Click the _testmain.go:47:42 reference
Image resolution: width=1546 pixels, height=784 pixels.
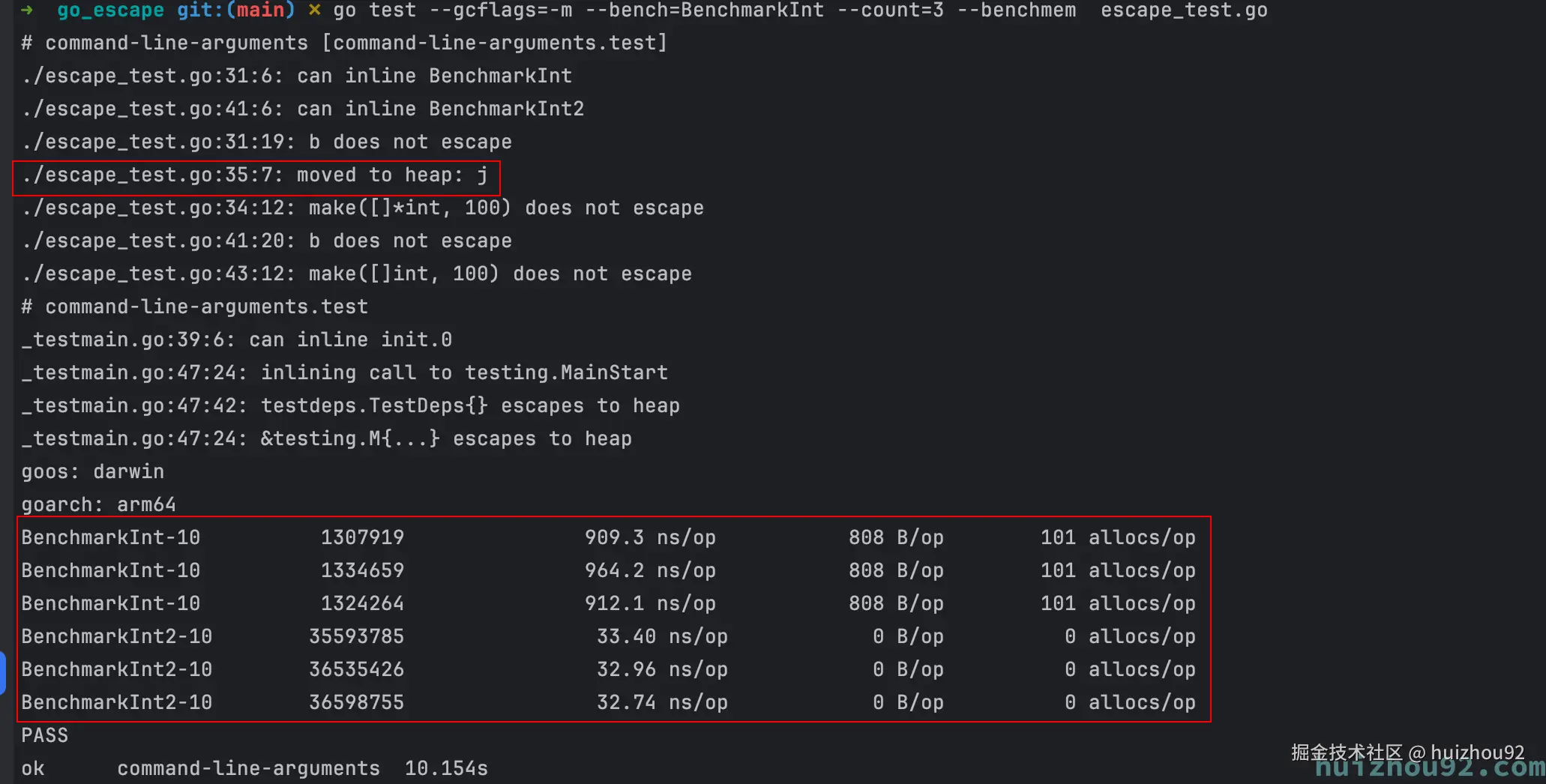[x=133, y=405]
